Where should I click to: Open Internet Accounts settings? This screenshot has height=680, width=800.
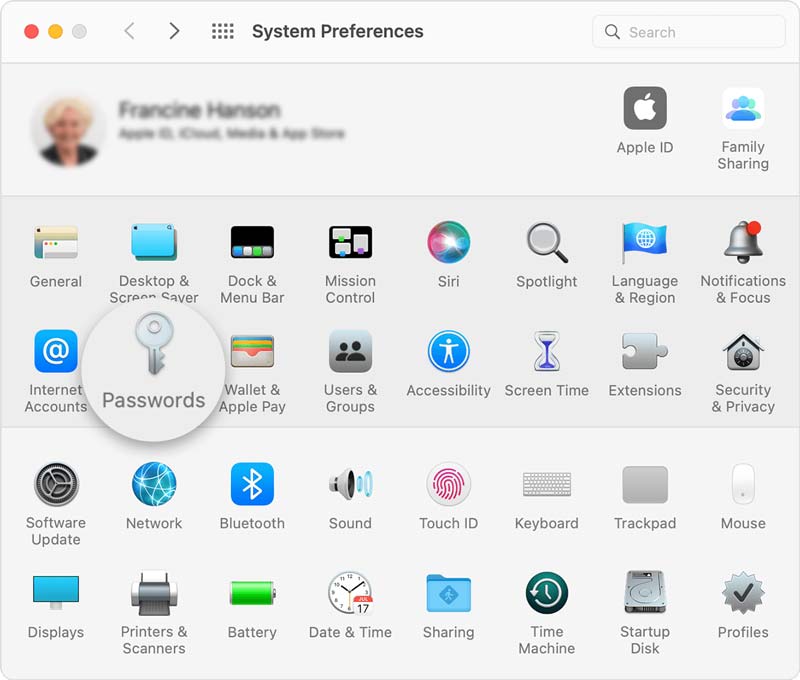[x=56, y=352]
